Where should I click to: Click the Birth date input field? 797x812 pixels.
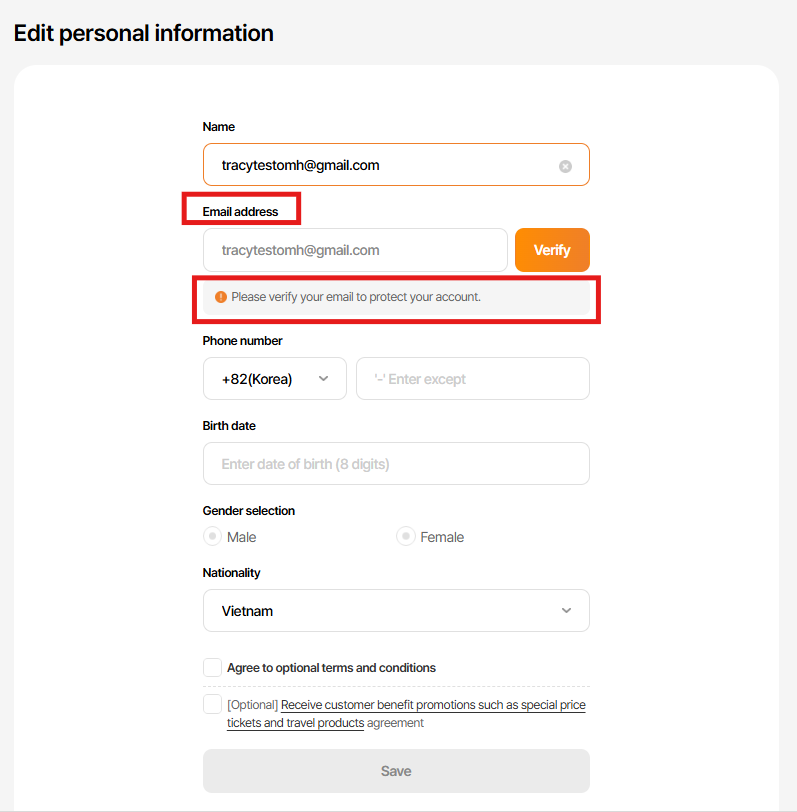coord(396,464)
